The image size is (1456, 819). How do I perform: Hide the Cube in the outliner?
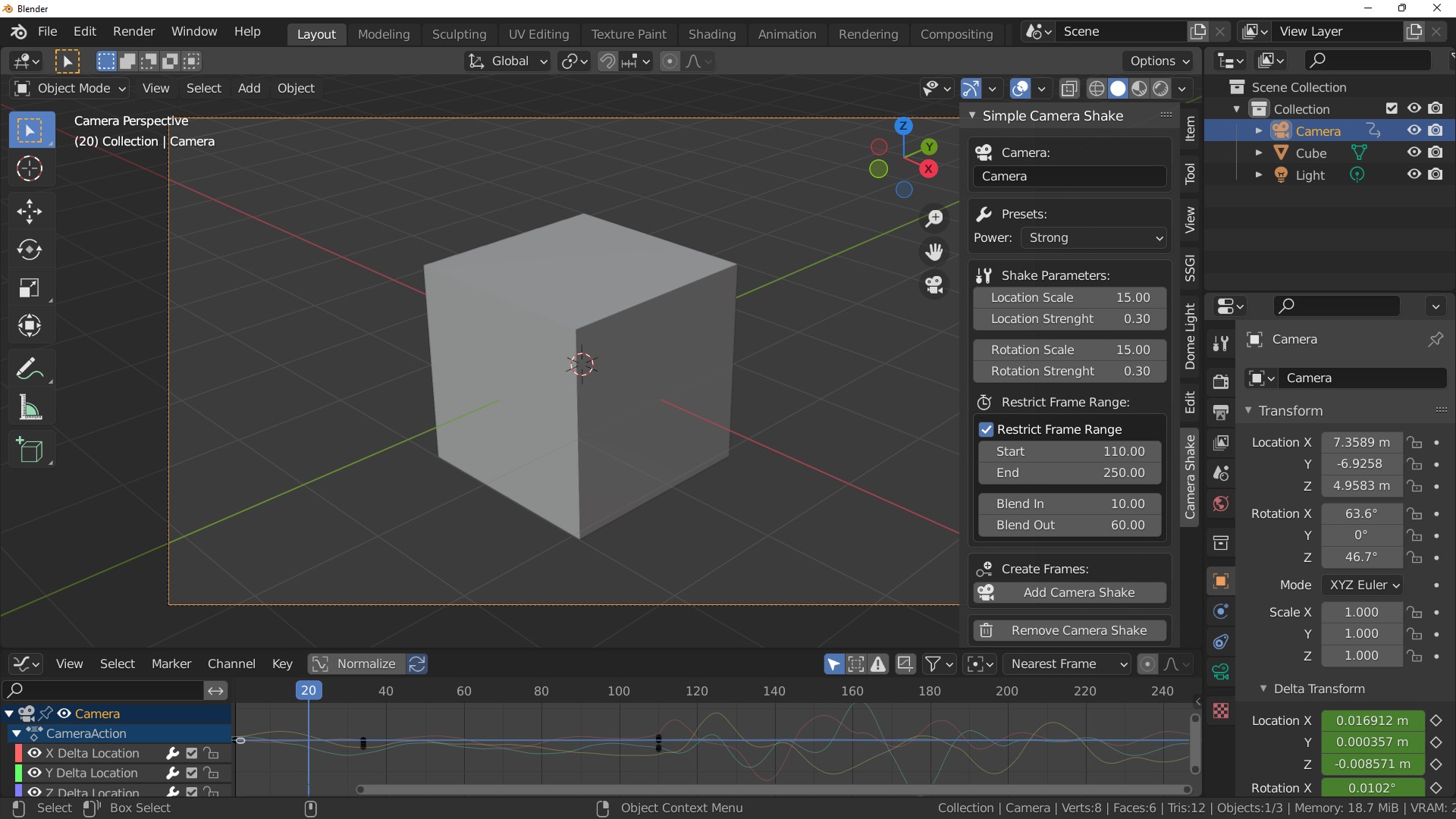(x=1414, y=152)
